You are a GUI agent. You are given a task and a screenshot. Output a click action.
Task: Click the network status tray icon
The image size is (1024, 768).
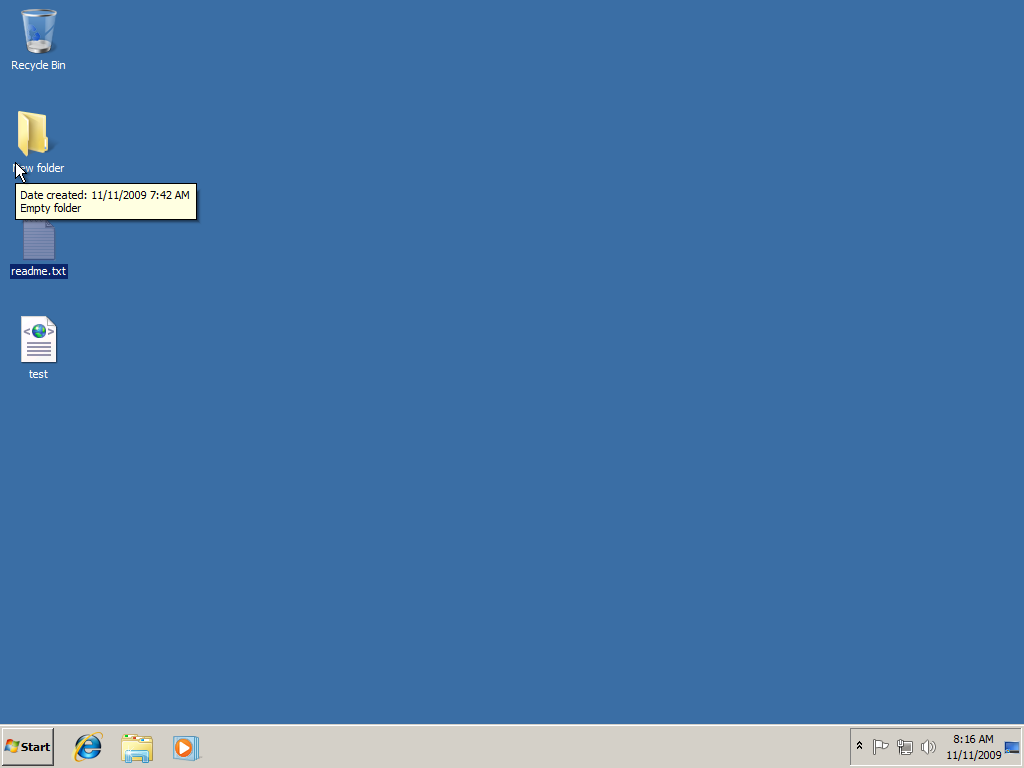pyautogui.click(x=904, y=746)
